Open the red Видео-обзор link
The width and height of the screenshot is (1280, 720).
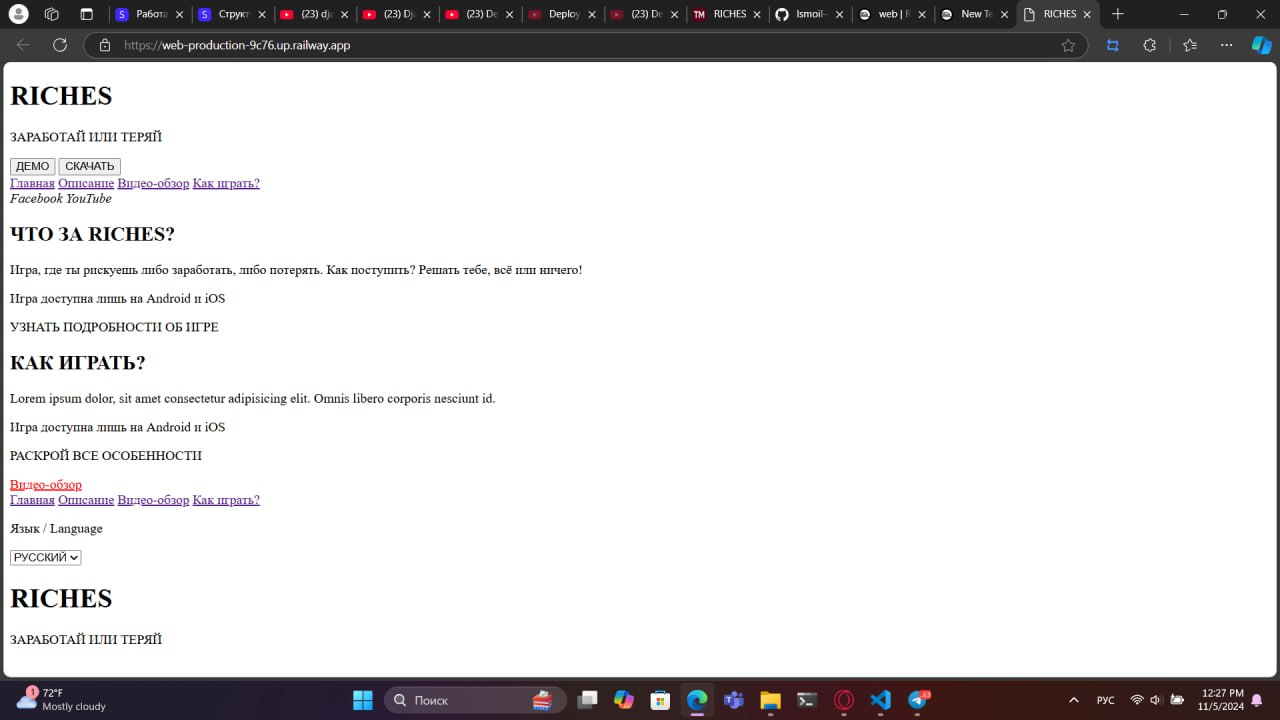46,484
